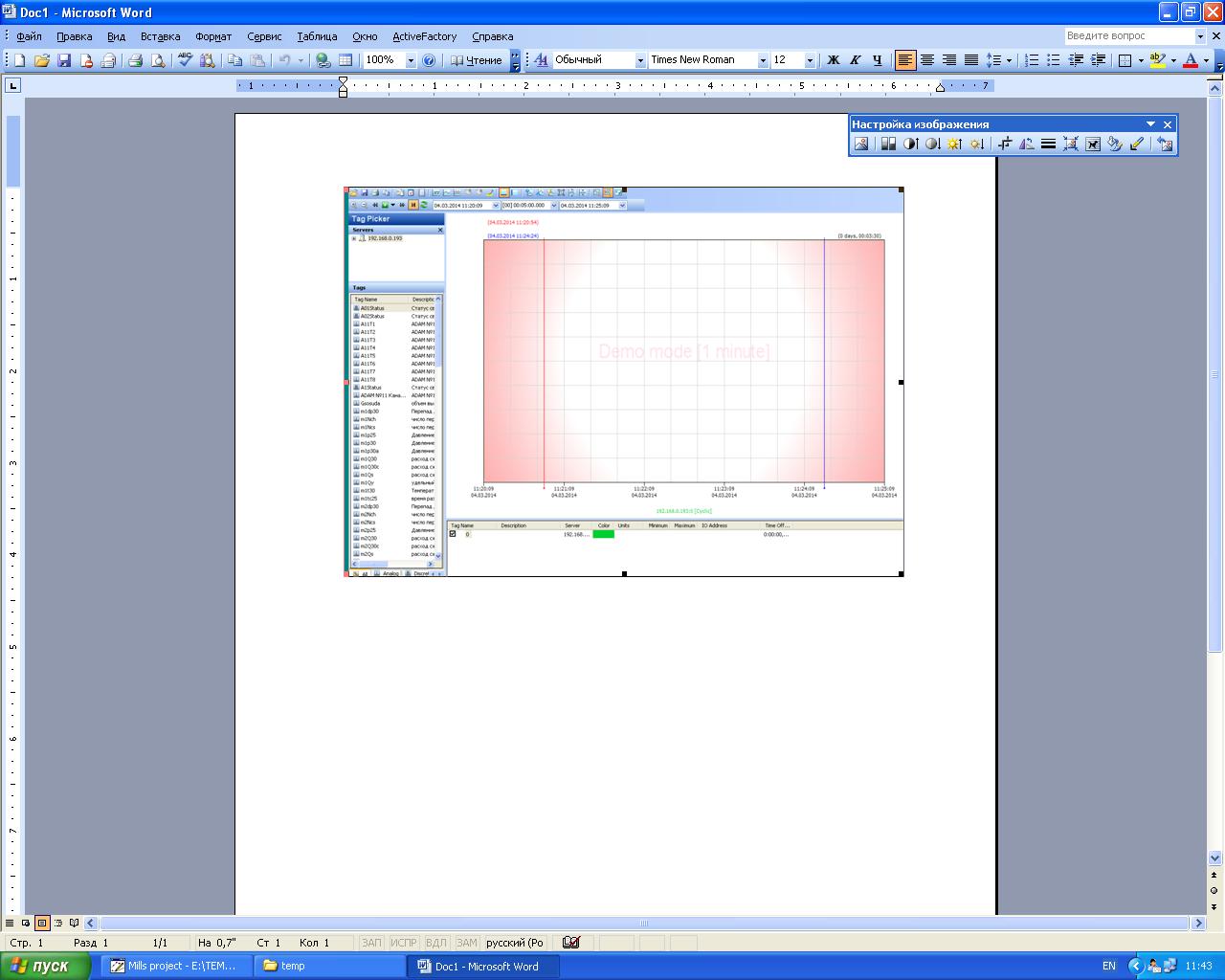Toggle Italic (К) formatting
Image resolution: width=1225 pixels, height=980 pixels.
pyautogui.click(x=855, y=60)
